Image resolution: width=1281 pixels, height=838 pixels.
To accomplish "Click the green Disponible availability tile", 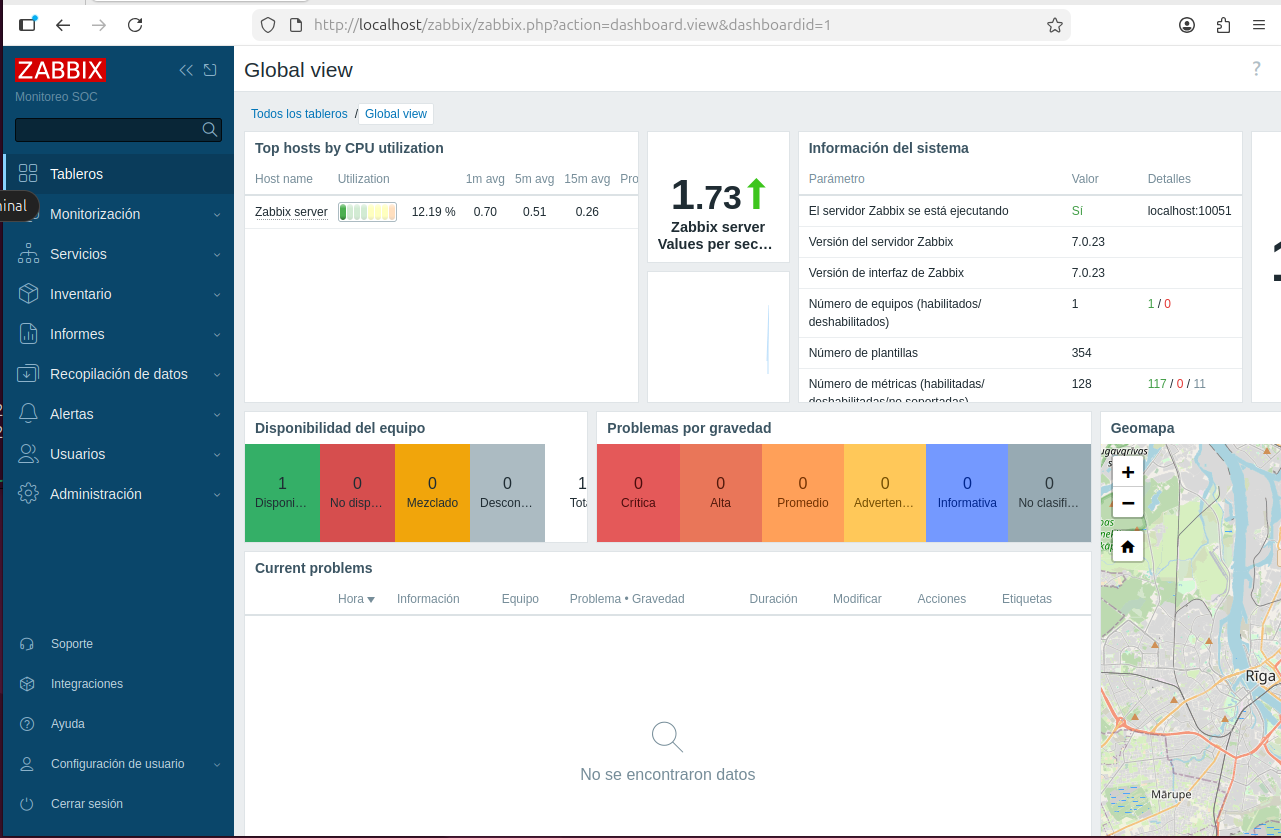I will coord(282,492).
